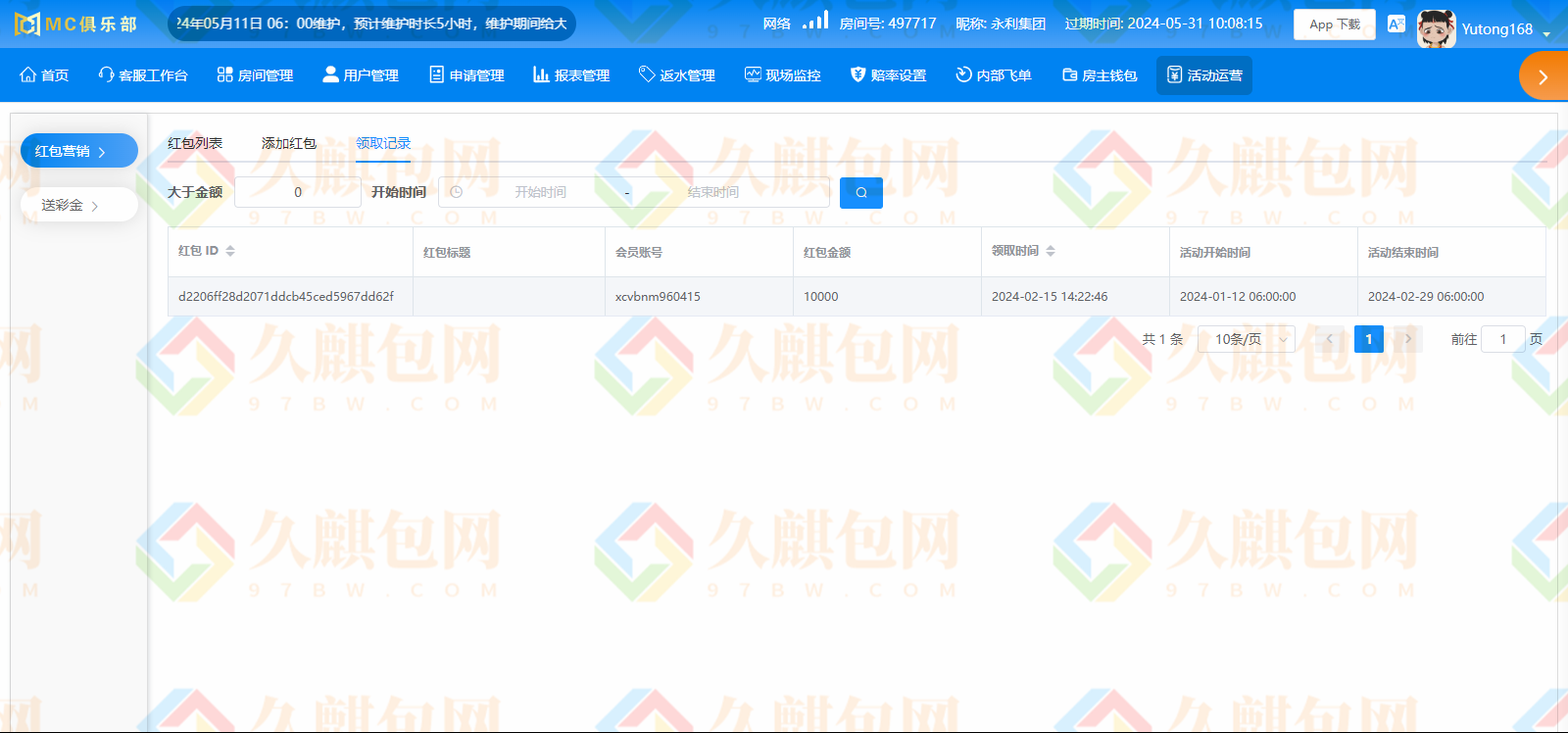The width and height of the screenshot is (1568, 733).
Task: Open 返水管理 menu item
Action: [677, 75]
